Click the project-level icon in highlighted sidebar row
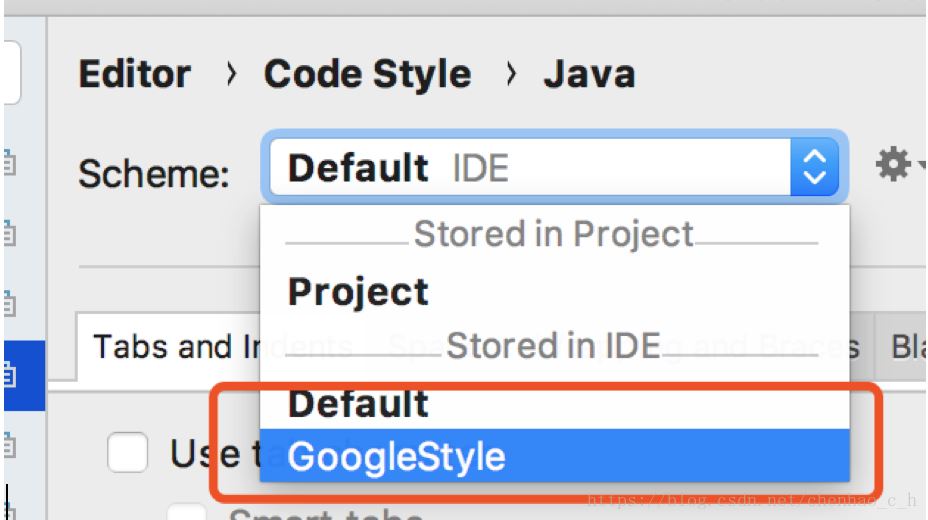This screenshot has height=520, width=928. pos(10,376)
